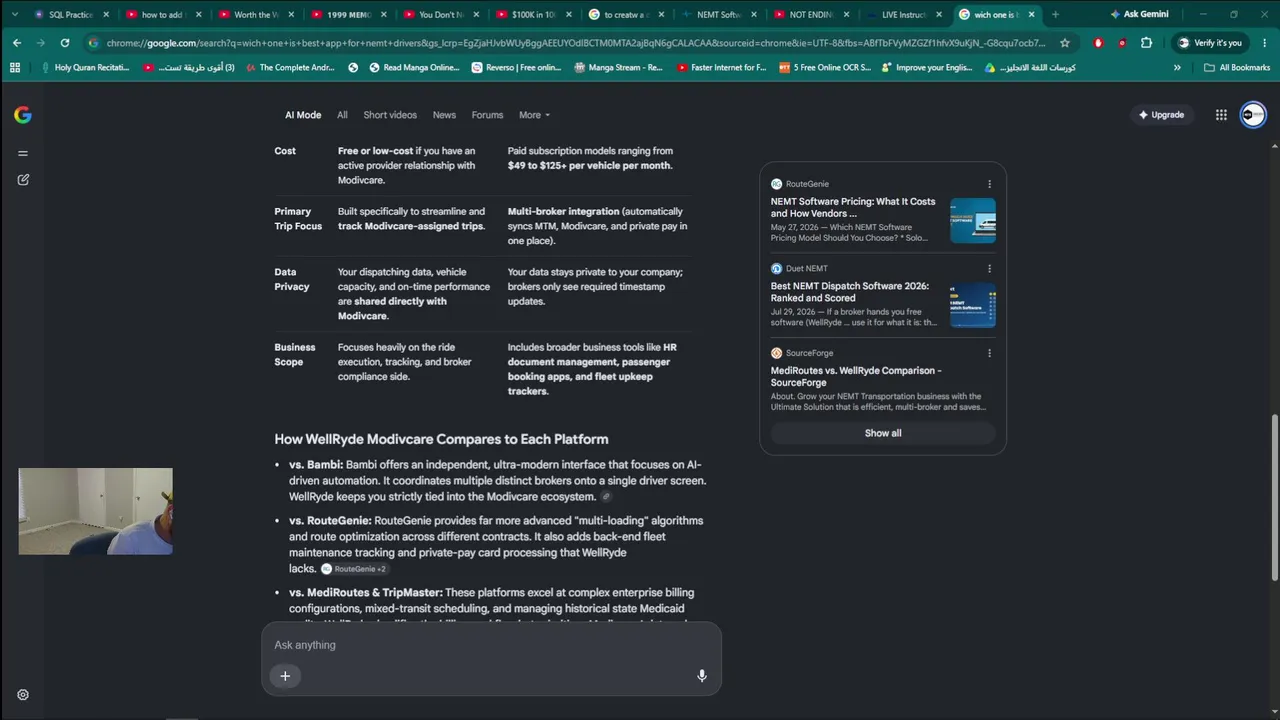Bookmark this page with the star icon
Screen dimensions: 1280x720
pyautogui.click(x=1065, y=43)
